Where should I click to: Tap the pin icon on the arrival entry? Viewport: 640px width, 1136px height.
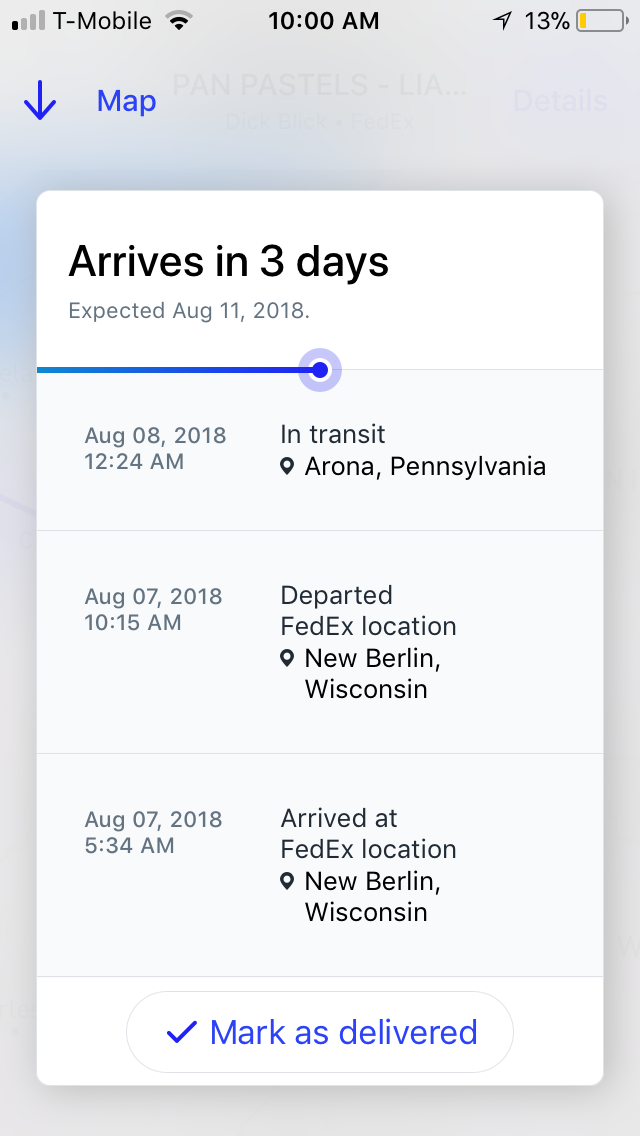click(287, 881)
